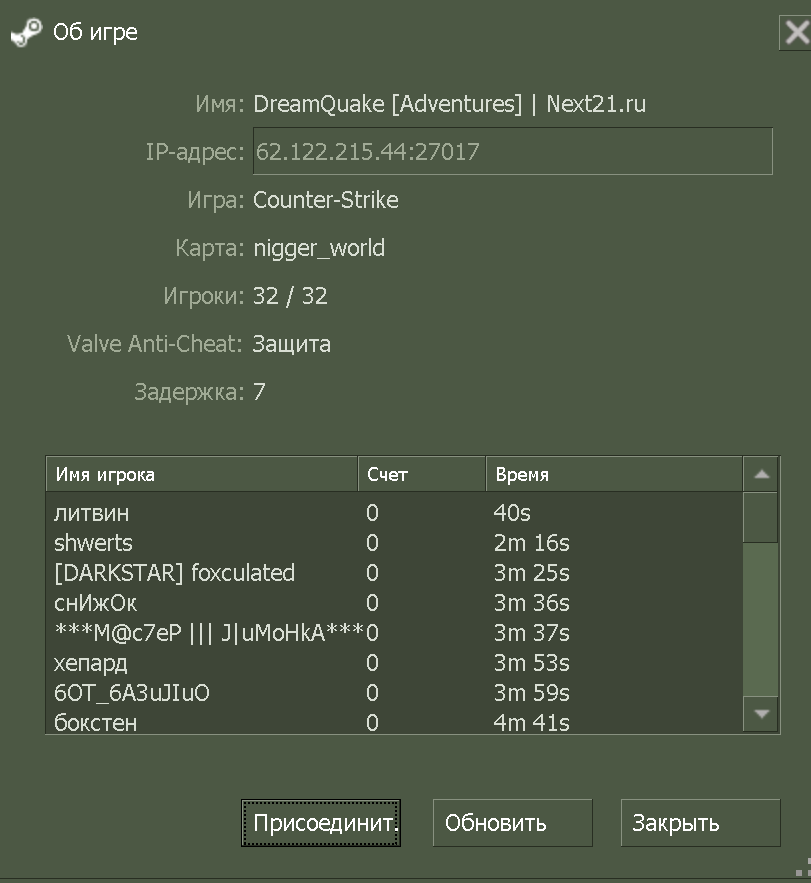Click the Steam logo icon in title bar
Viewport: 811px width, 883px height.
coord(26,32)
